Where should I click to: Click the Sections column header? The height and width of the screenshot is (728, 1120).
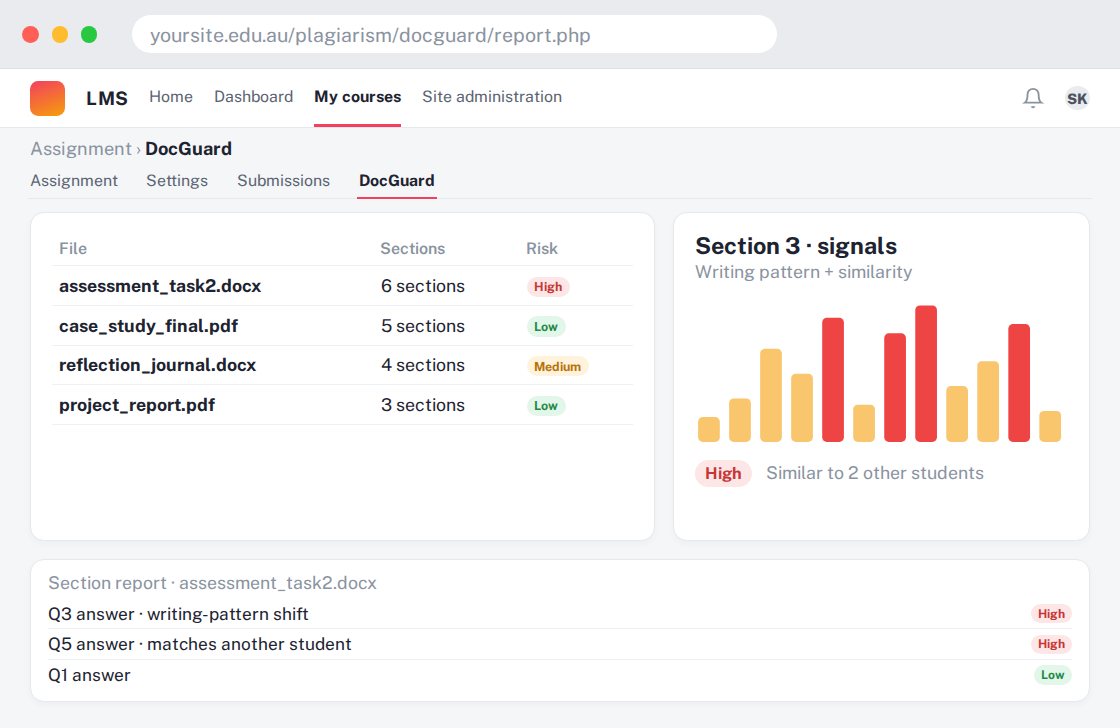pos(412,249)
